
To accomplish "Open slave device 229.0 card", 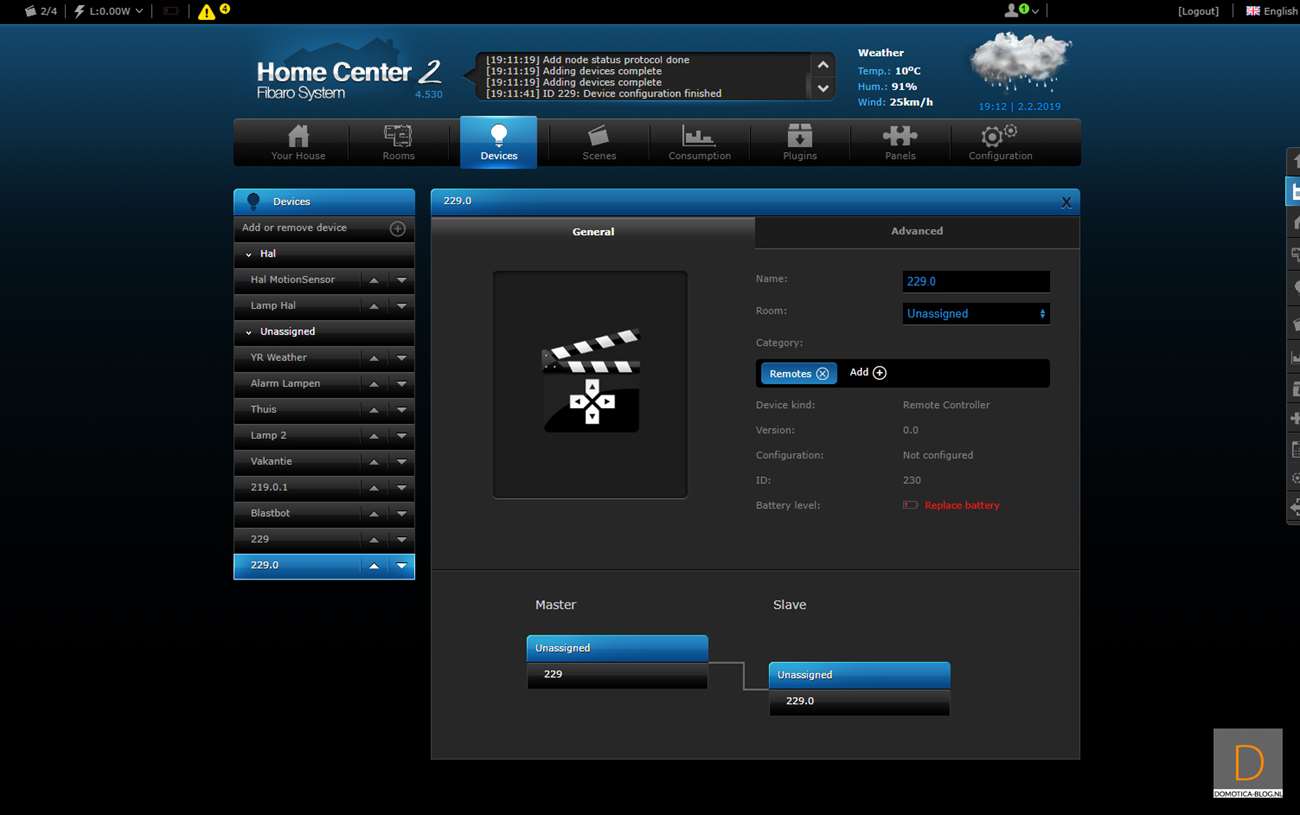I will 859,689.
